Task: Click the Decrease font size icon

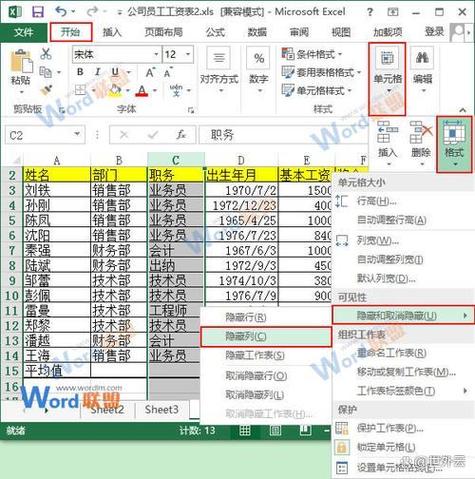Action: pyautogui.click(x=168, y=72)
